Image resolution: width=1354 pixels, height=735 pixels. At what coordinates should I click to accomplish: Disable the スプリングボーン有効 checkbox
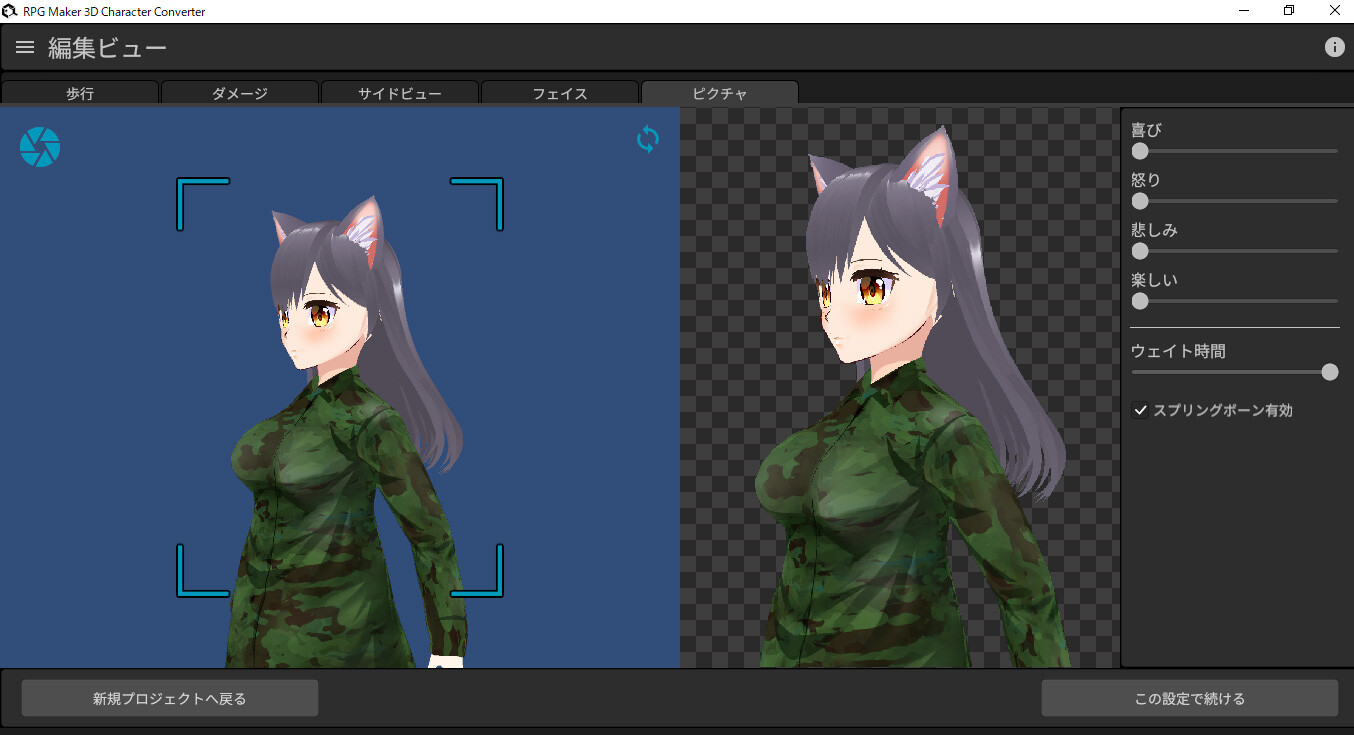click(x=1141, y=409)
